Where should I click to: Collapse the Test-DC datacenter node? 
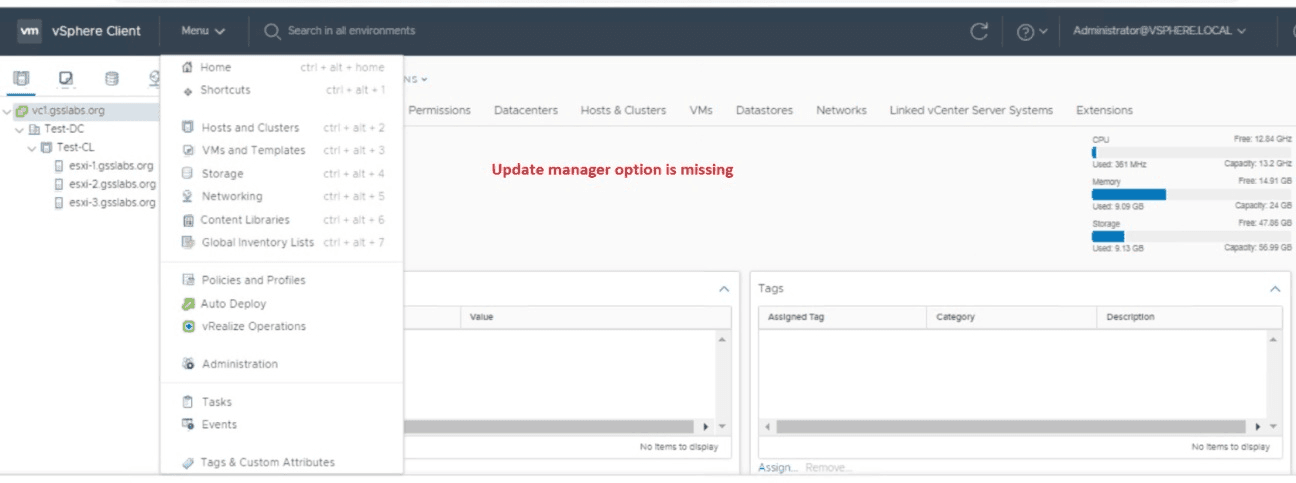20,129
